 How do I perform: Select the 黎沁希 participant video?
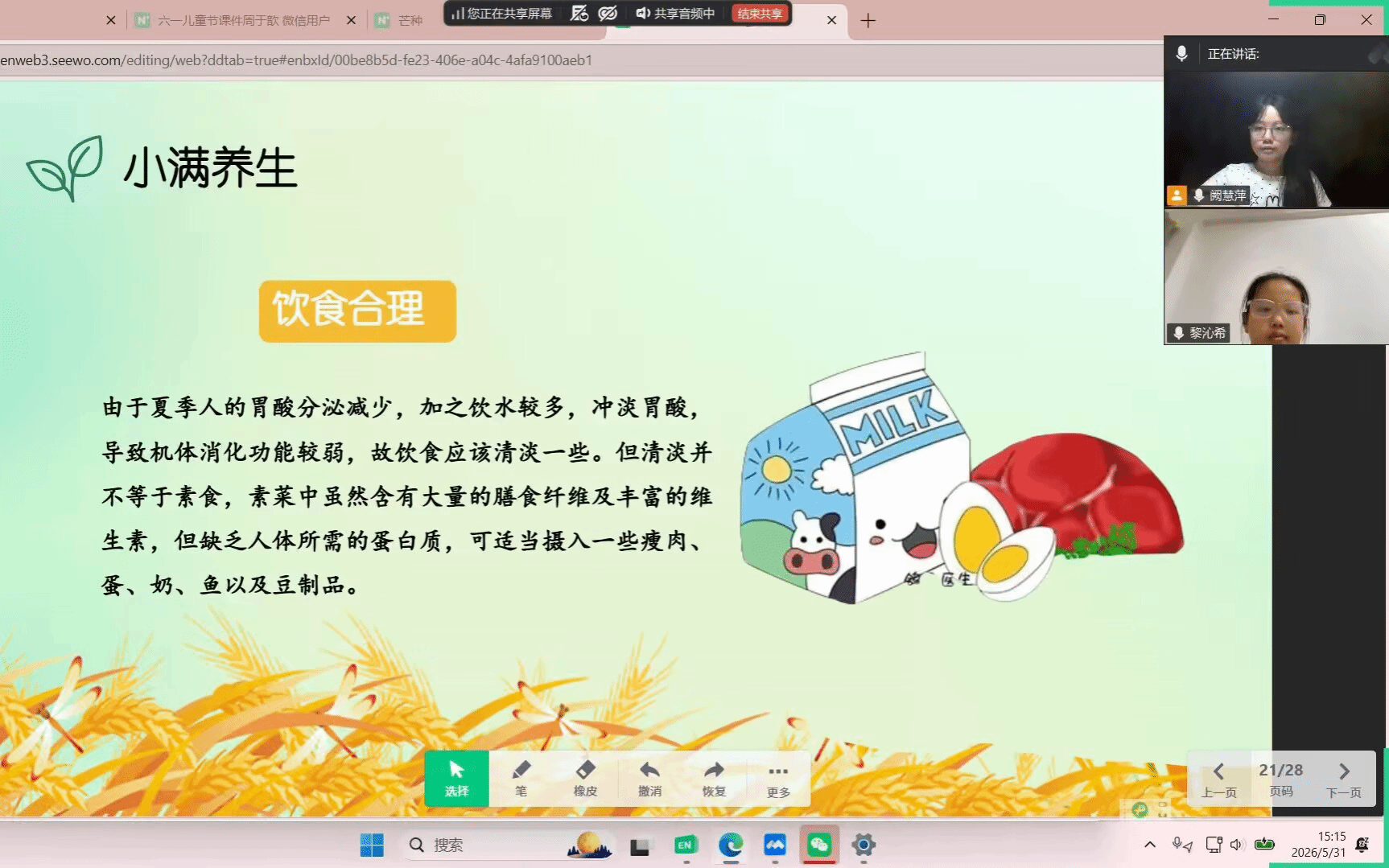click(x=1276, y=278)
